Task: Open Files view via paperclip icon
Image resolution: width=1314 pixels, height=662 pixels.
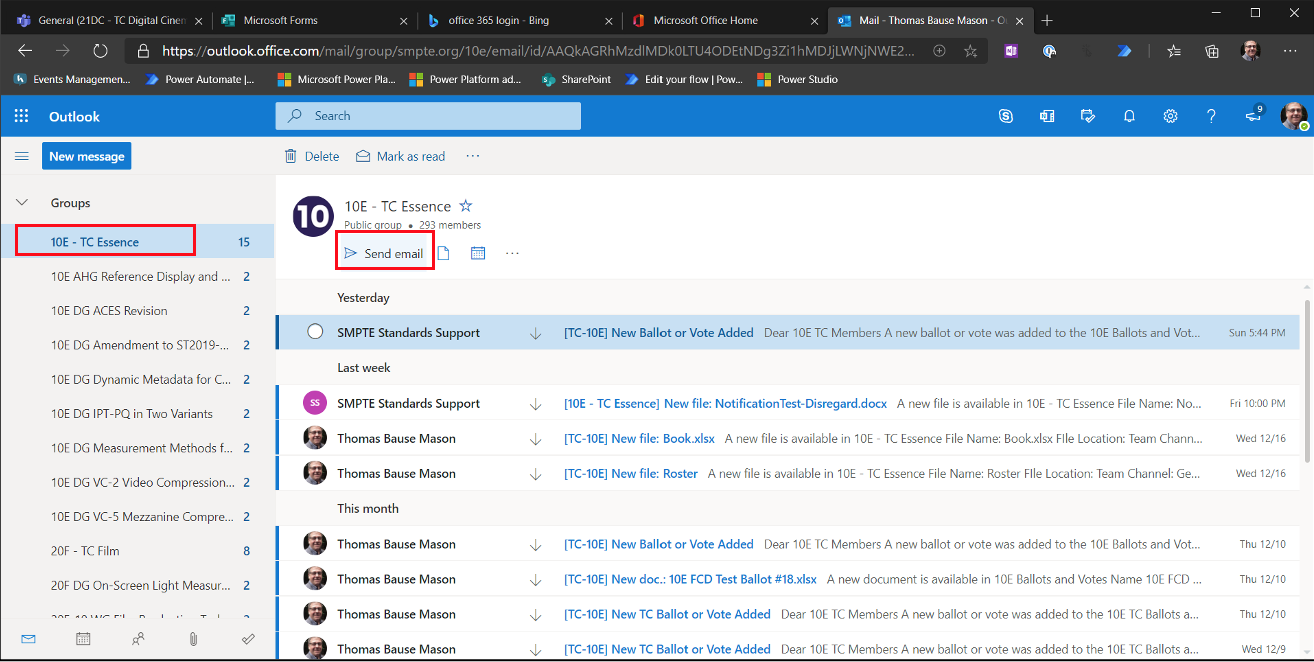Action: (193, 638)
